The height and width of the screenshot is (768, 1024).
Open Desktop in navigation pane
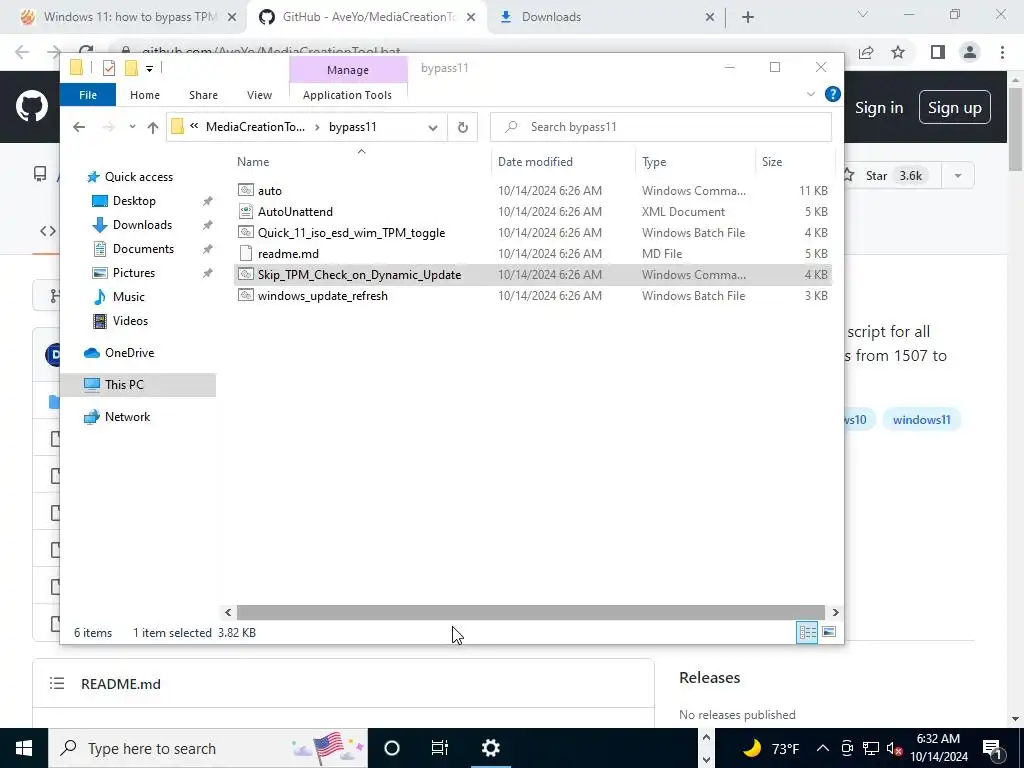coord(134,201)
